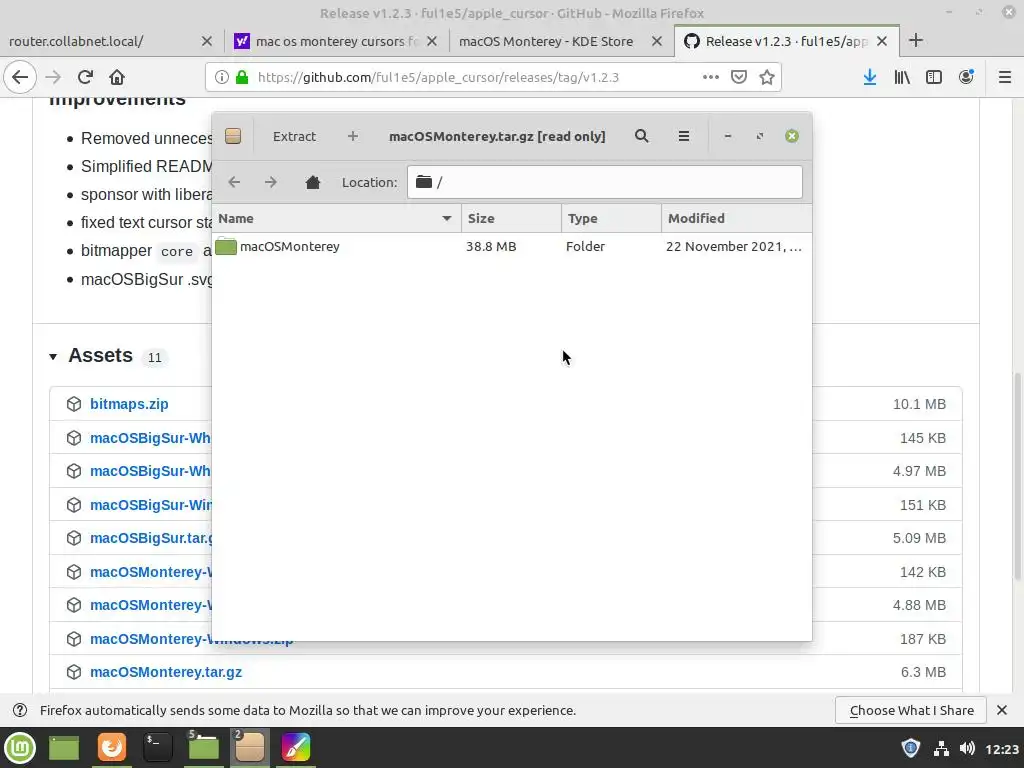Go to the Firefox home page
The height and width of the screenshot is (768, 1024).
click(x=117, y=77)
